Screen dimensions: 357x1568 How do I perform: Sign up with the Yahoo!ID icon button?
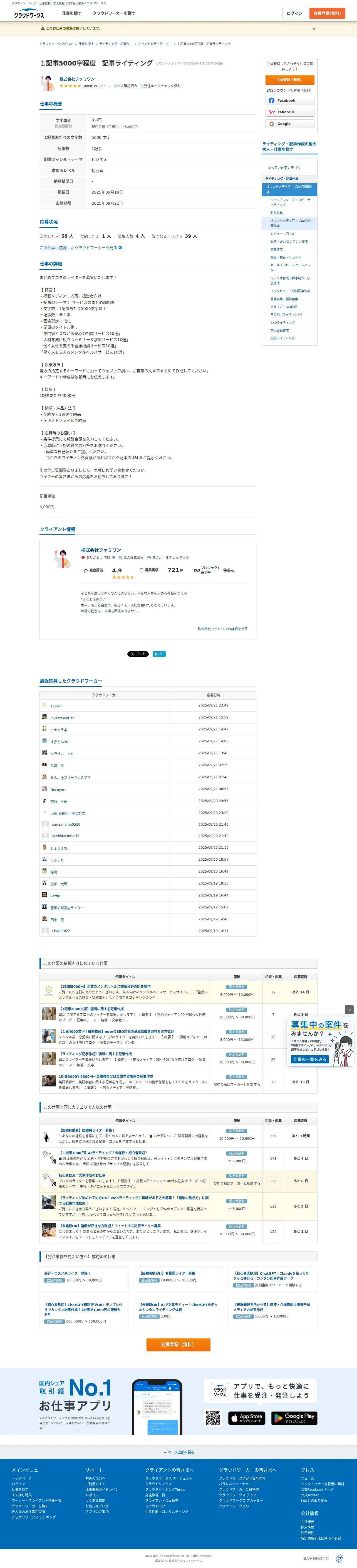[x=290, y=112]
